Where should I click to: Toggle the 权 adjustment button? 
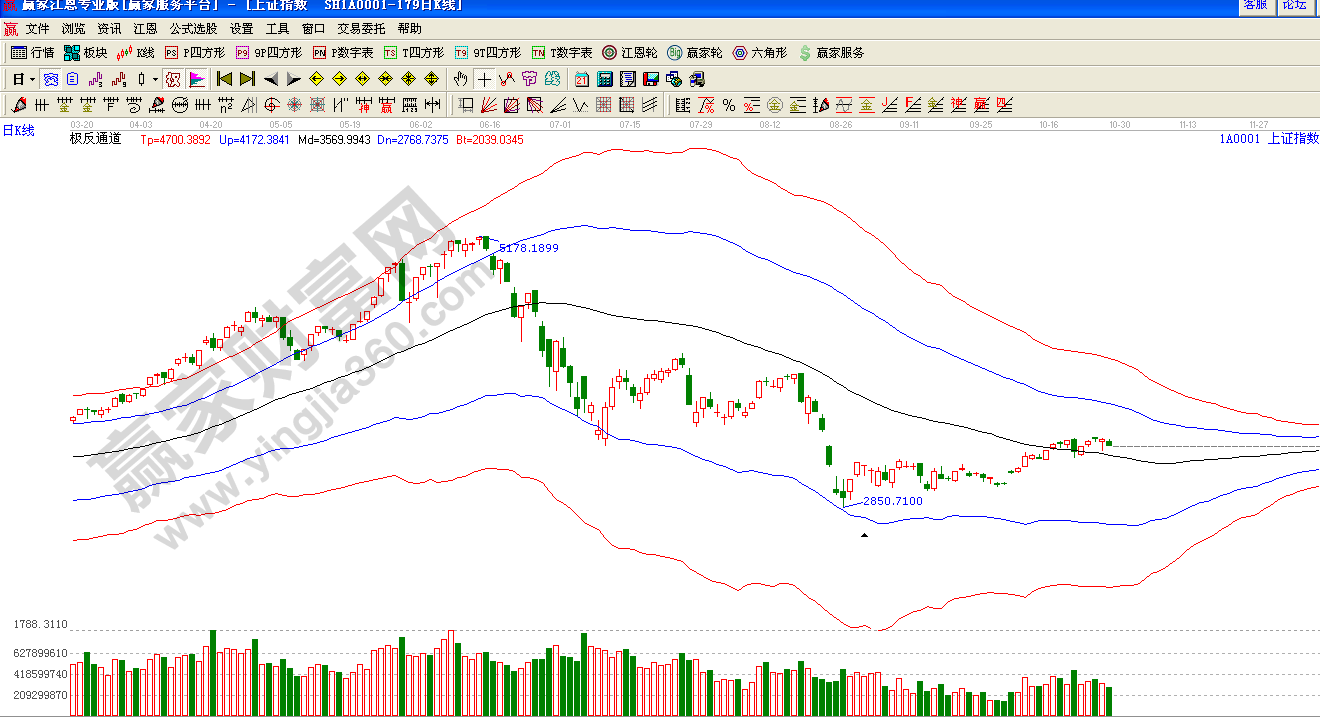pos(172,79)
